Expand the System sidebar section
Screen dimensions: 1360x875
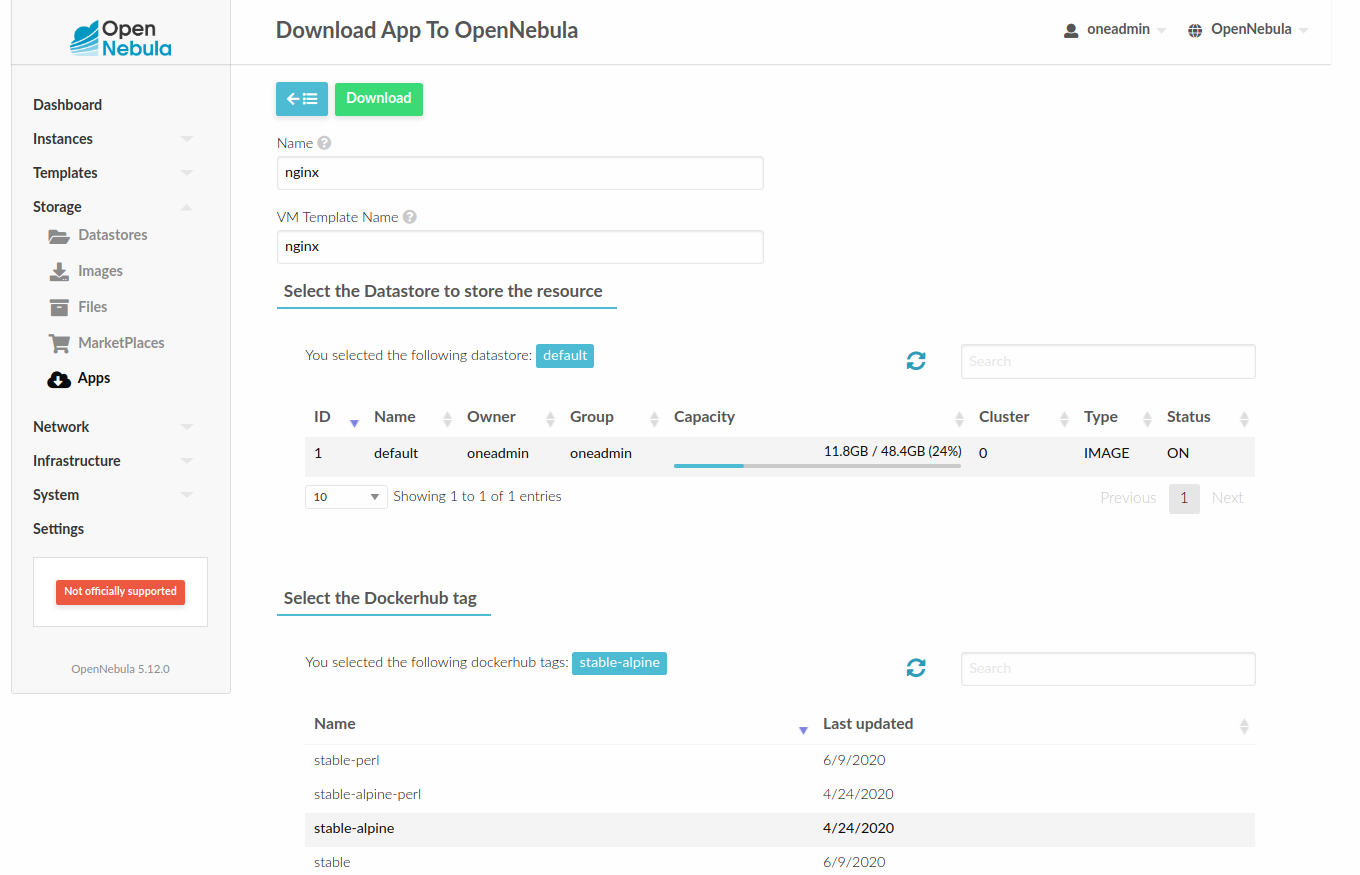187,495
